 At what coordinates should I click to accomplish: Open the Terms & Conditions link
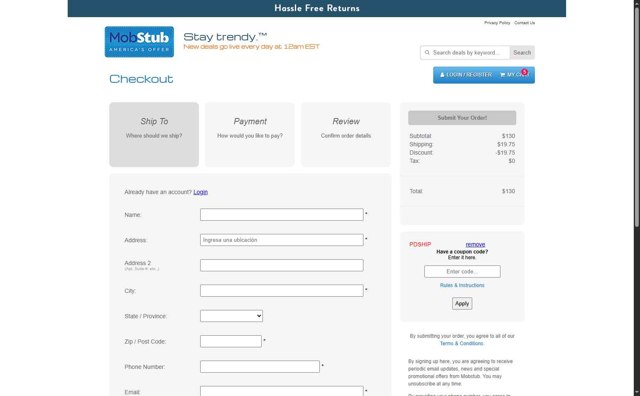[x=462, y=344]
